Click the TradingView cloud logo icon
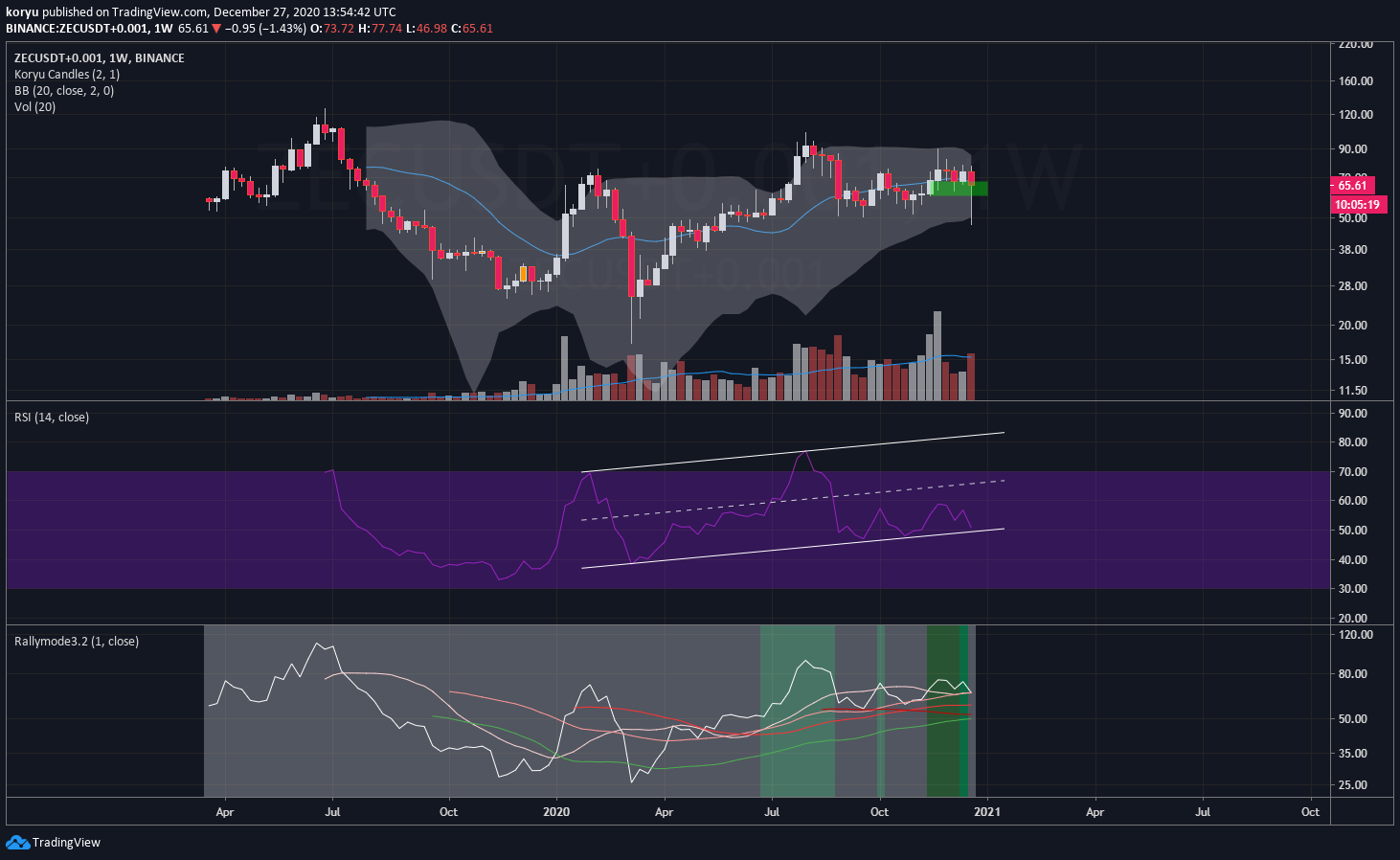 [x=17, y=842]
